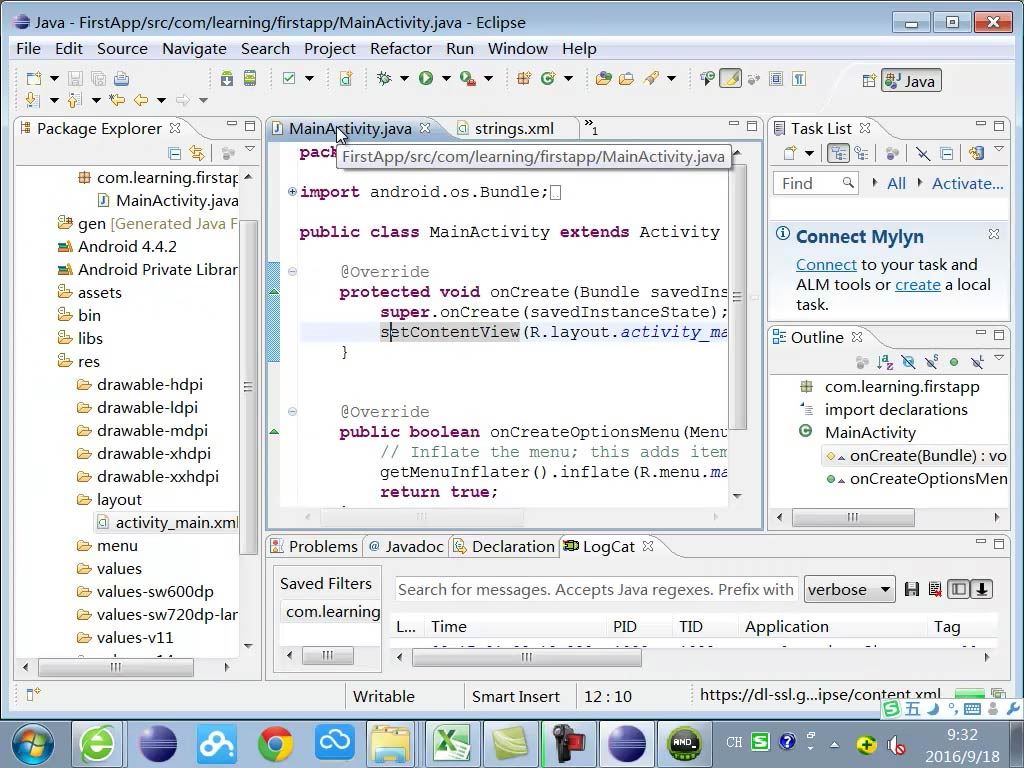The width and height of the screenshot is (1024, 768).
Task: Toggle Scheduled view in Task List
Action: point(861,153)
